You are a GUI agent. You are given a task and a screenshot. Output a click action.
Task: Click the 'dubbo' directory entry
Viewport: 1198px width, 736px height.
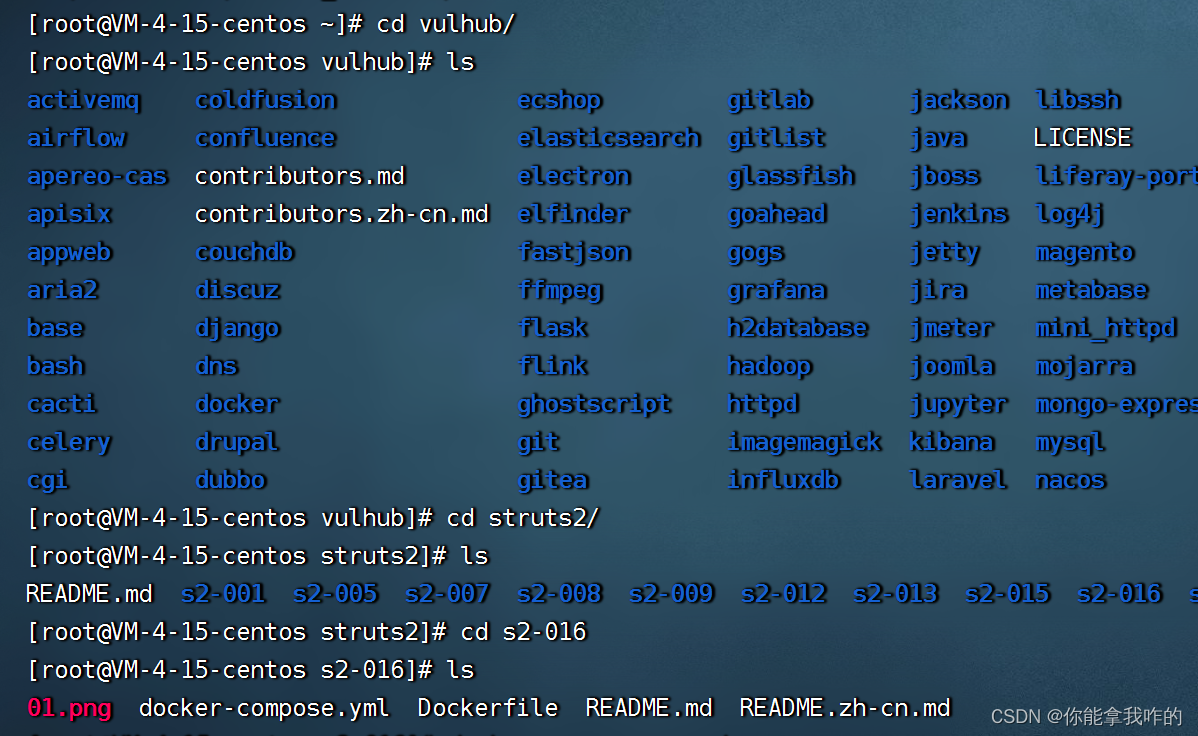pyautogui.click(x=231, y=481)
